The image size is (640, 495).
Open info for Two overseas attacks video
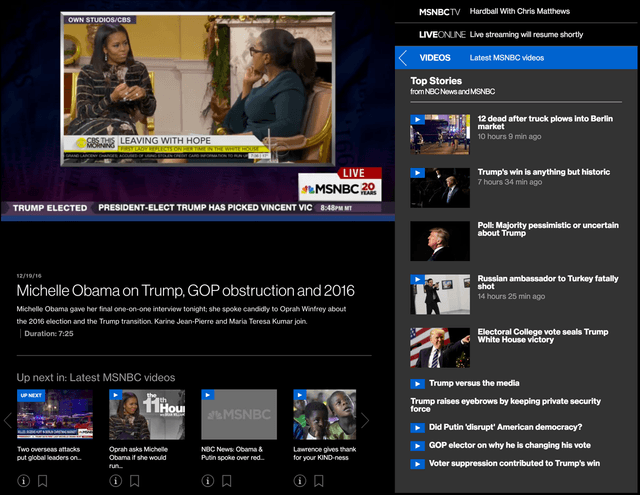(24, 481)
